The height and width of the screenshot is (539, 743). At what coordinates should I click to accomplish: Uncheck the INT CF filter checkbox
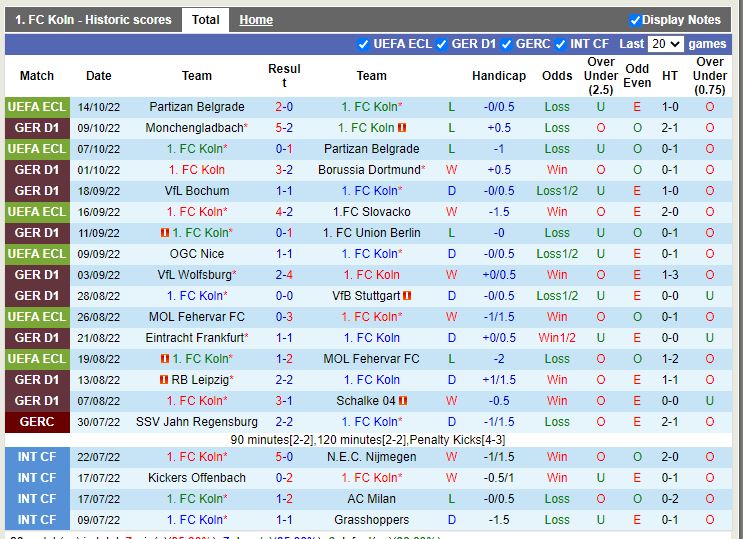click(x=560, y=44)
